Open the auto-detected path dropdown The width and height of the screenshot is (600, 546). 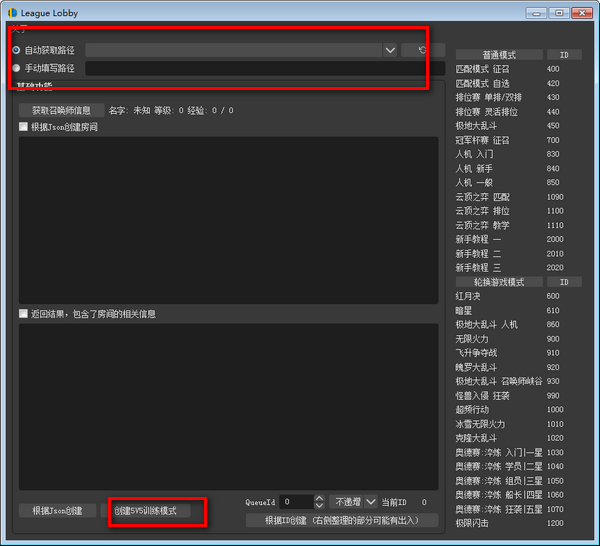tap(390, 50)
